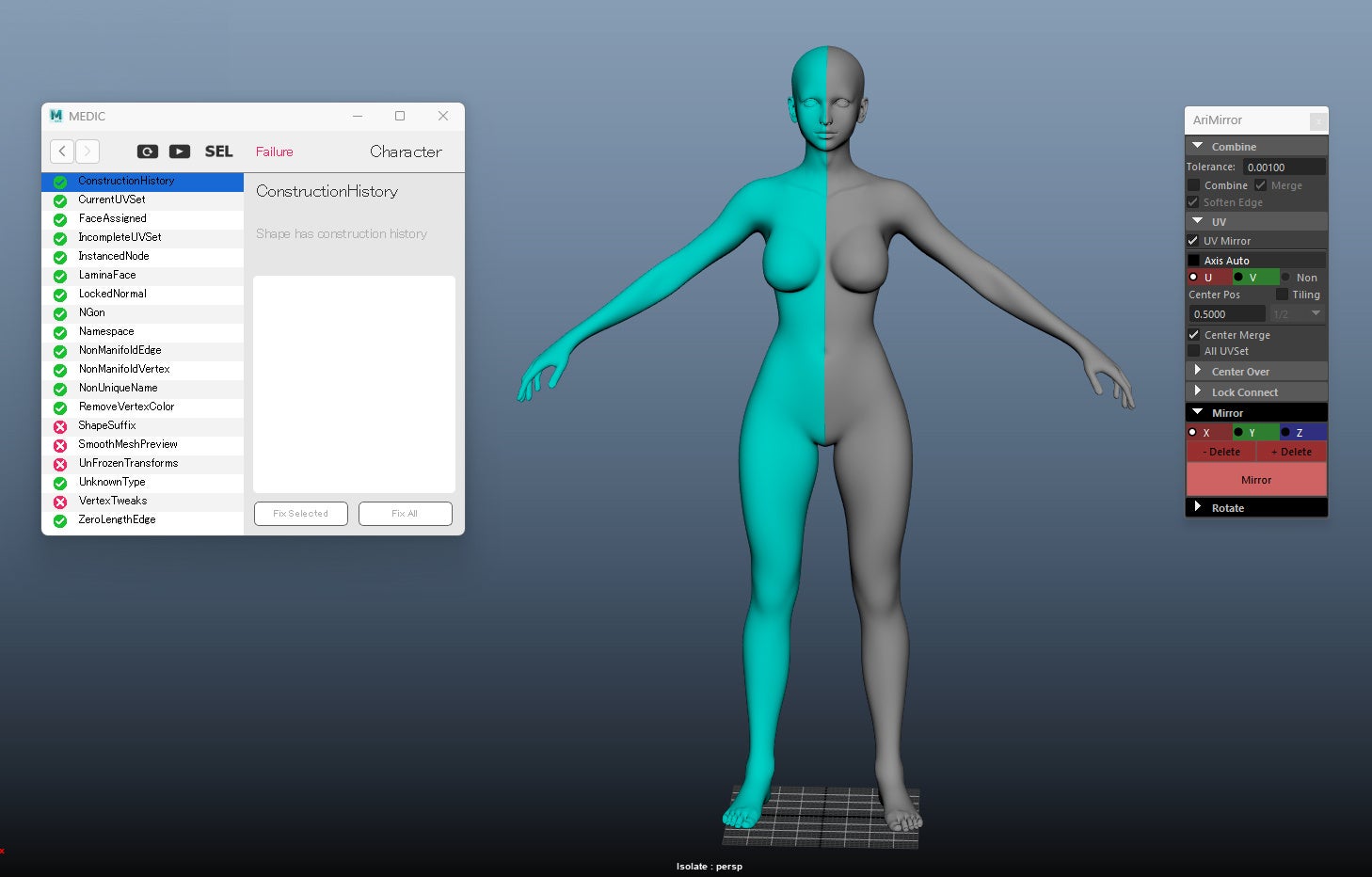Click the MEDIC forward arrow button

[x=88, y=151]
